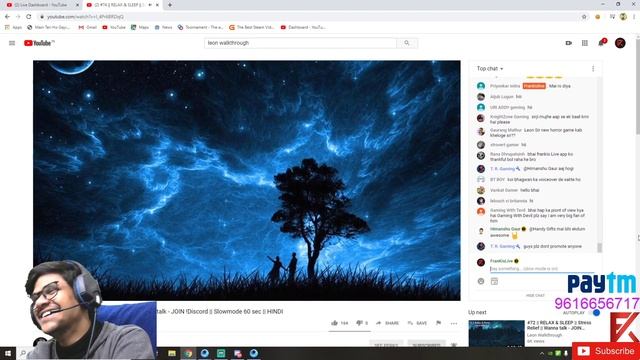Dislike the video with thumbs down
The width and height of the screenshot is (640, 360).
coord(362,323)
